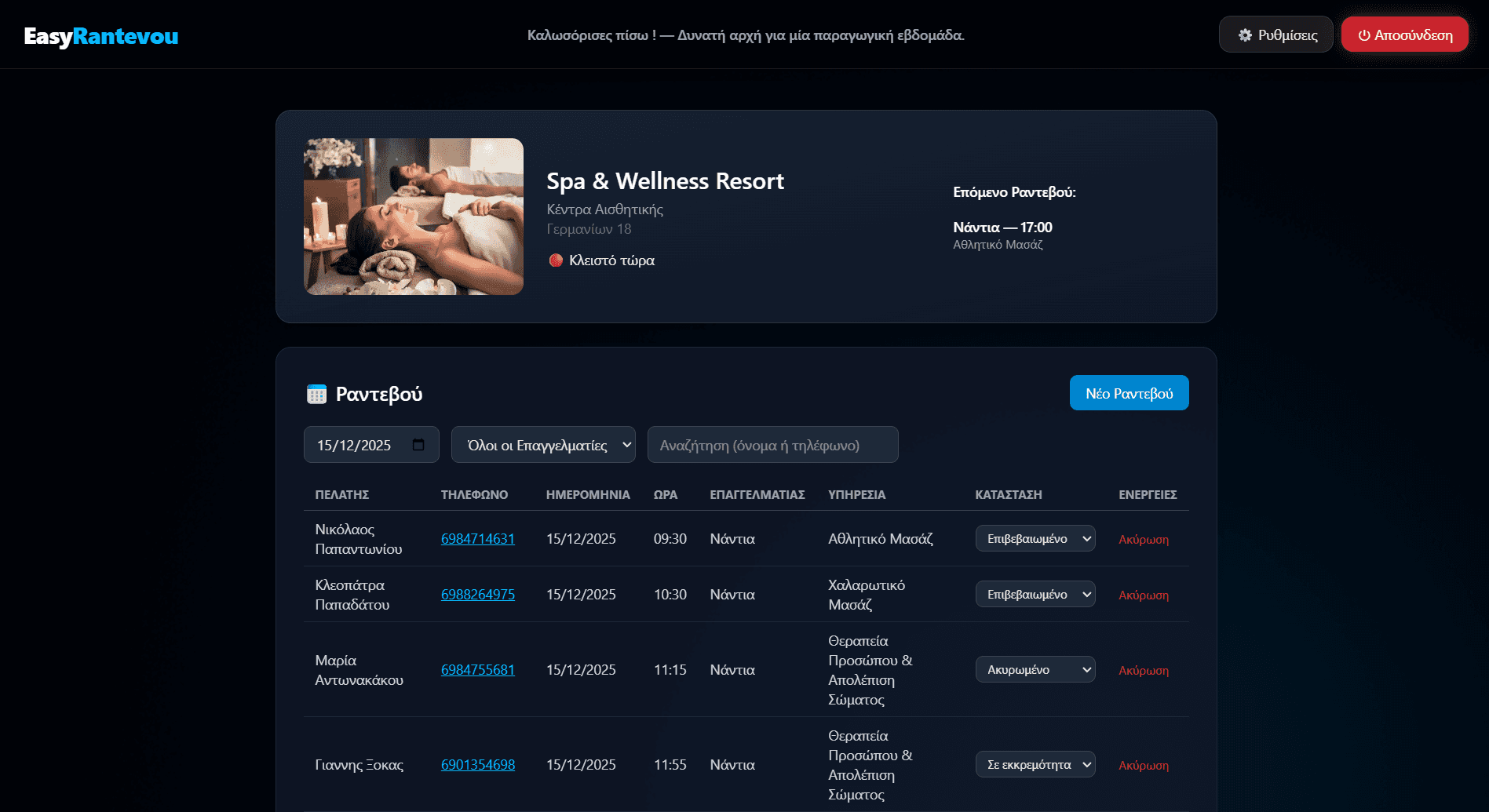Click the spa room thumbnail image

pos(413,217)
